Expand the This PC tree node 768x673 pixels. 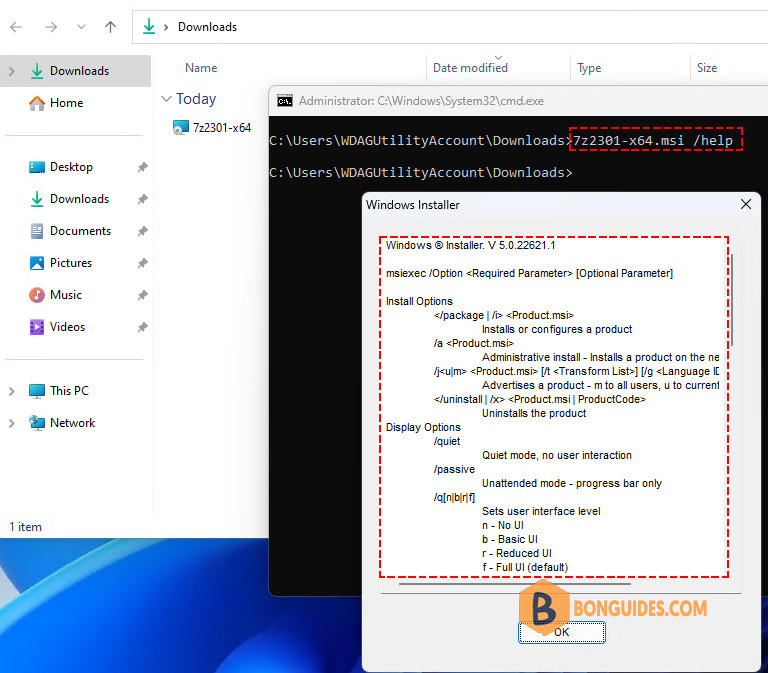click(12, 391)
